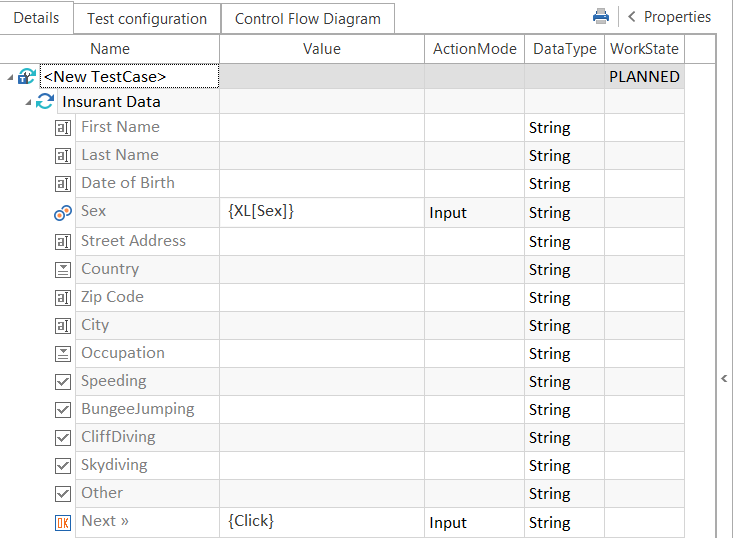The image size is (735, 538).
Task: Click the Next button step icon
Action: click(x=62, y=521)
